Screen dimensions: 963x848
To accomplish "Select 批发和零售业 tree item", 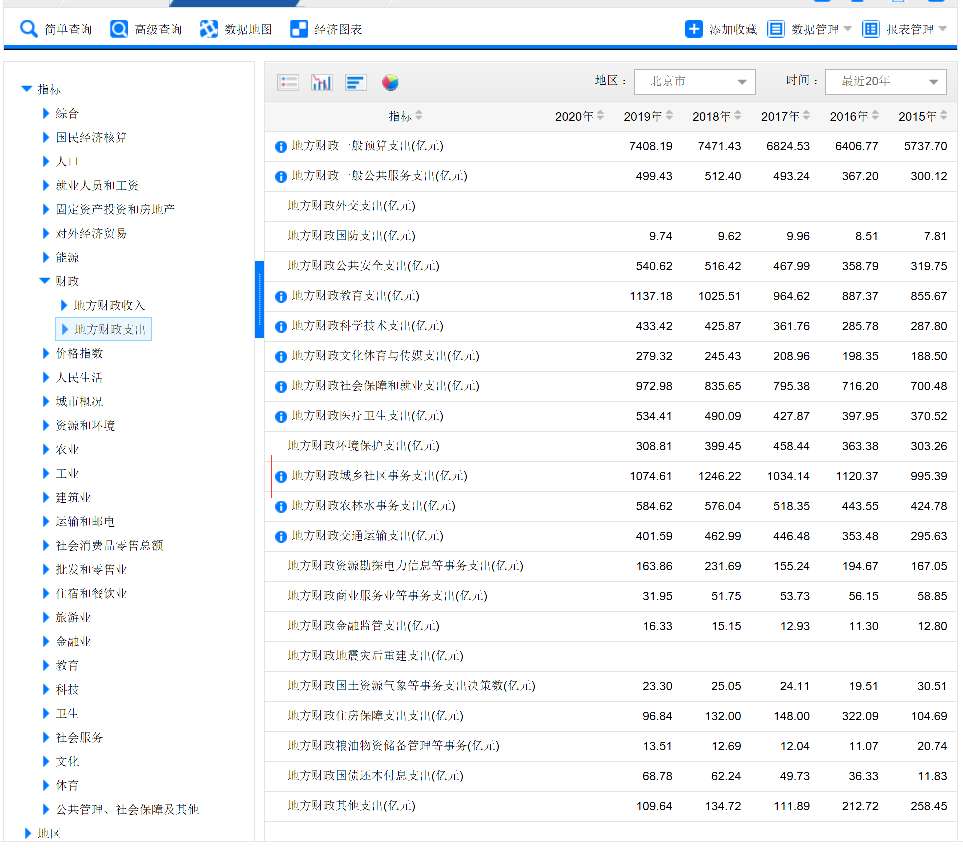I will coord(91,569).
